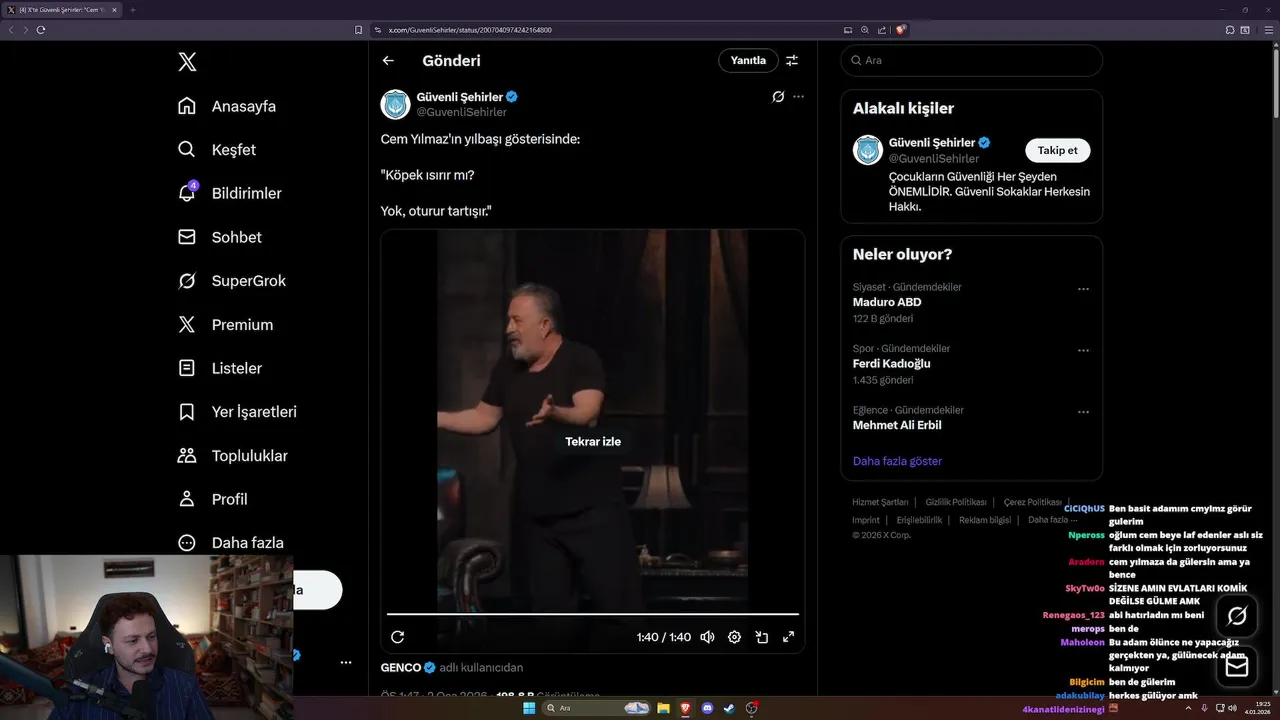Open OBS icon in taskbar
This screenshot has width=1280, height=720.
click(x=751, y=708)
